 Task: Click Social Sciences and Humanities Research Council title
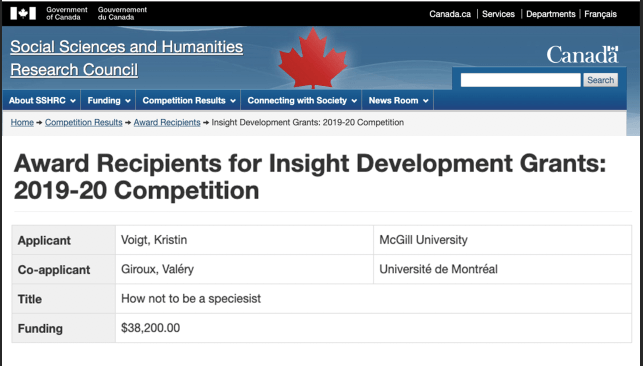click(126, 58)
